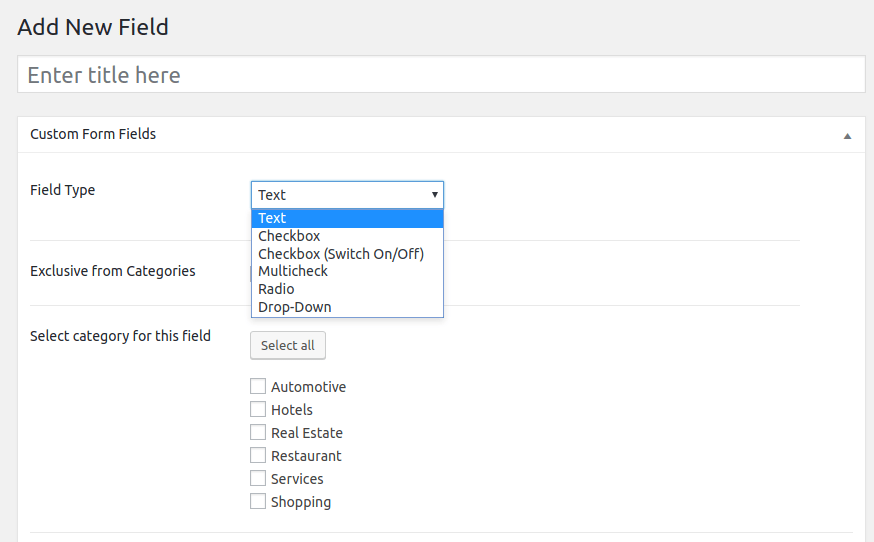Image resolution: width=874 pixels, height=542 pixels.
Task: Open the Field Type dropdown
Action: pyautogui.click(x=346, y=195)
